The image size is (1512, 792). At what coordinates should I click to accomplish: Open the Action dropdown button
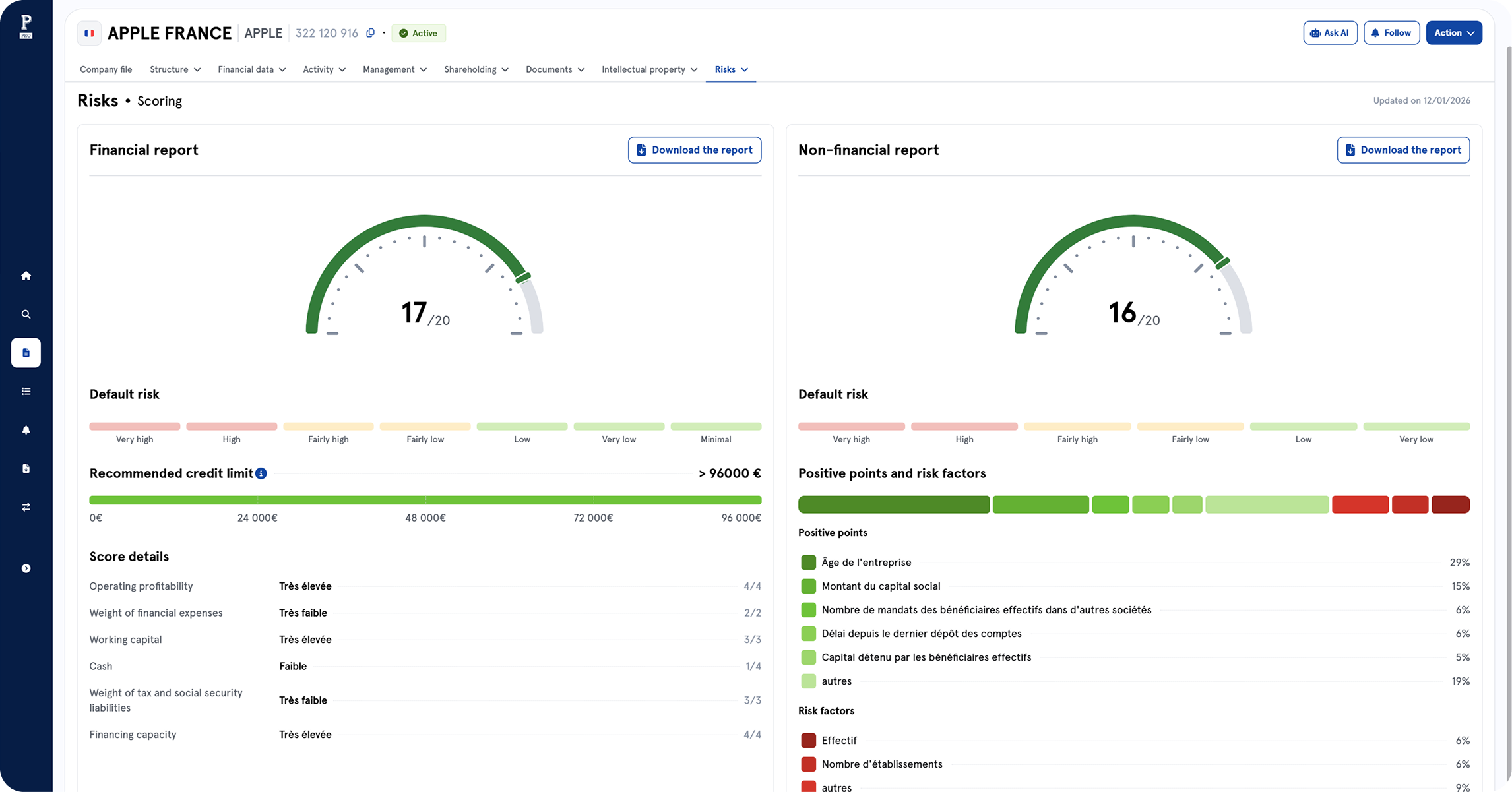pos(1453,33)
